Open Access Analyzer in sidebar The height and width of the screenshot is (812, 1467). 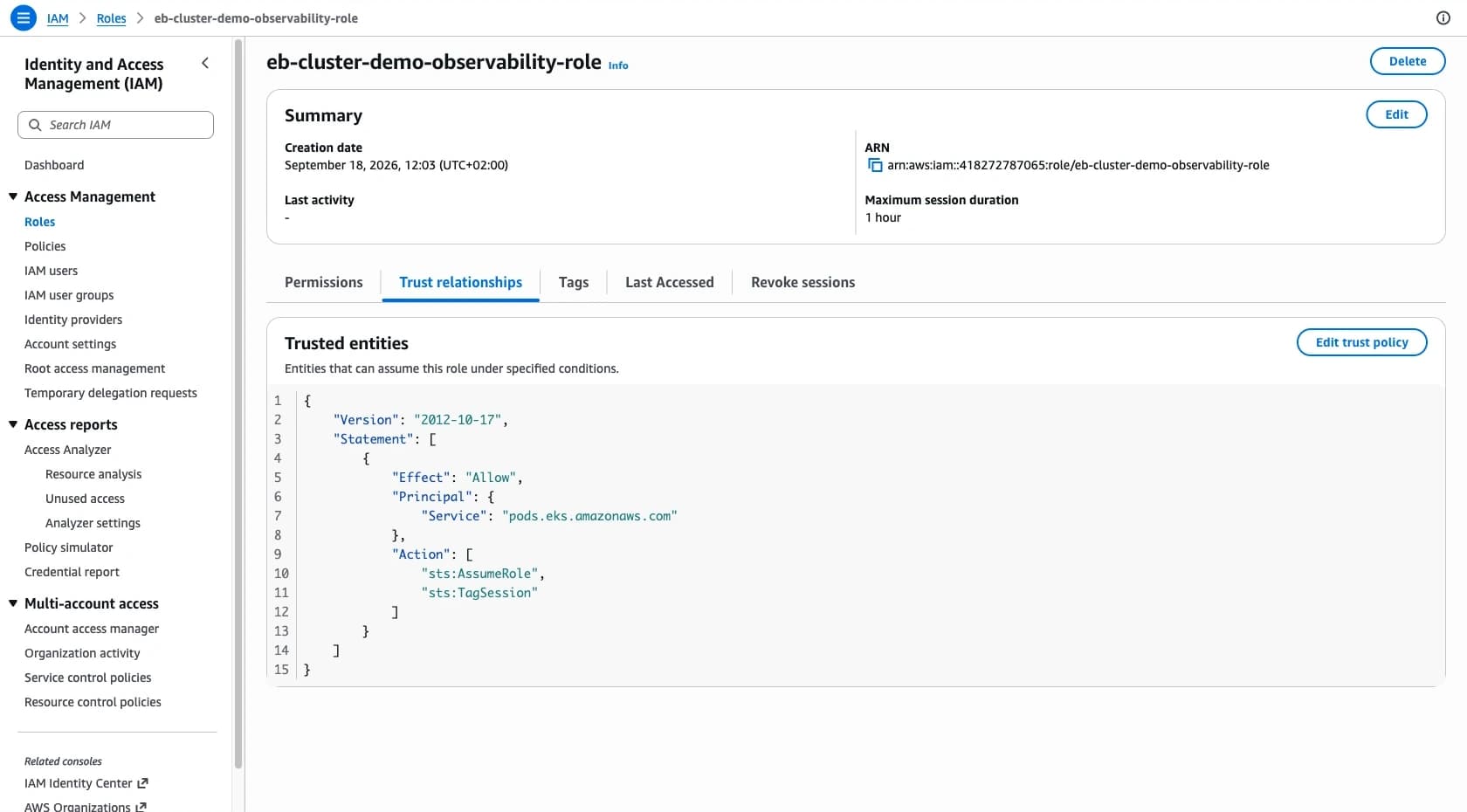click(x=67, y=450)
